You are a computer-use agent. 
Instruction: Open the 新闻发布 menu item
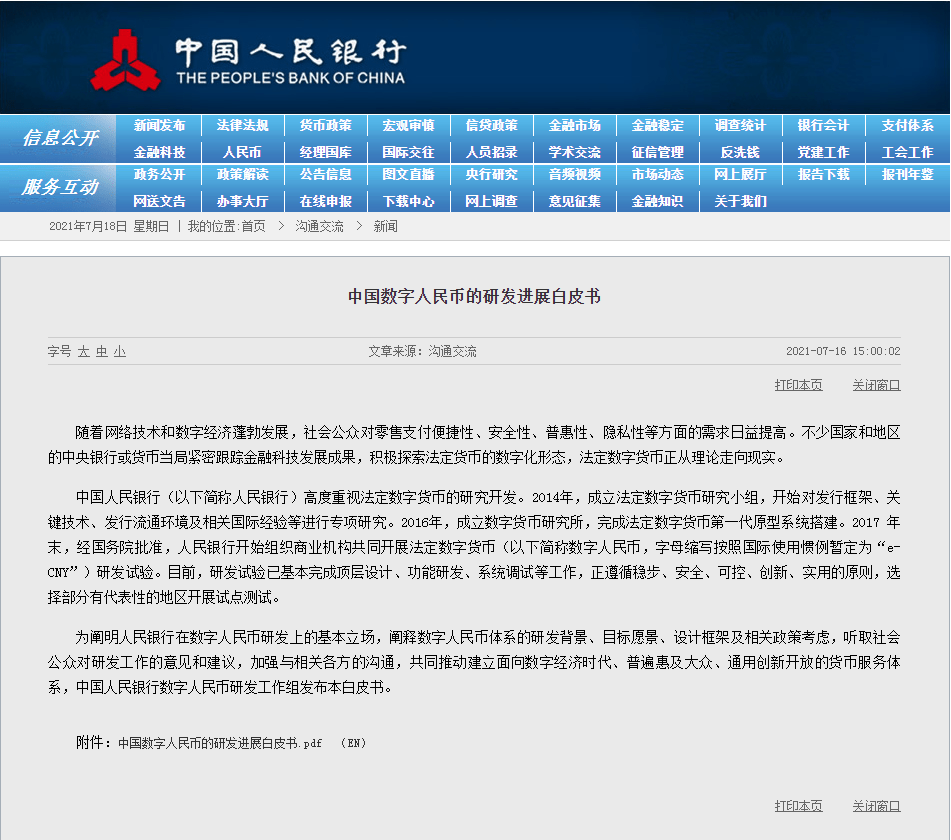[x=159, y=126]
